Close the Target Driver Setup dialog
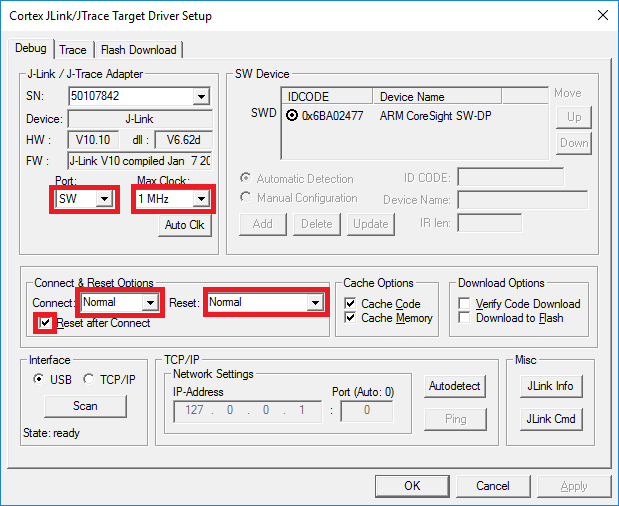 [x=603, y=15]
